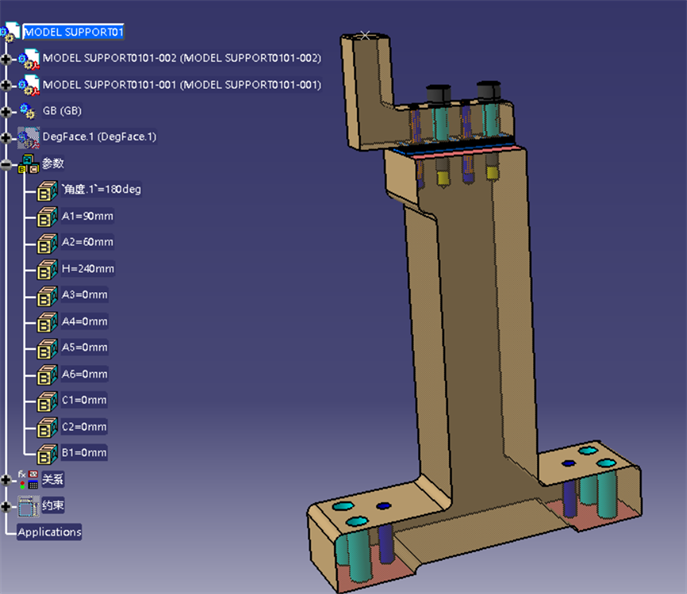The height and width of the screenshot is (594, 687).
Task: Expand the 约束 constraints node
Action: pyautogui.click(x=8, y=506)
